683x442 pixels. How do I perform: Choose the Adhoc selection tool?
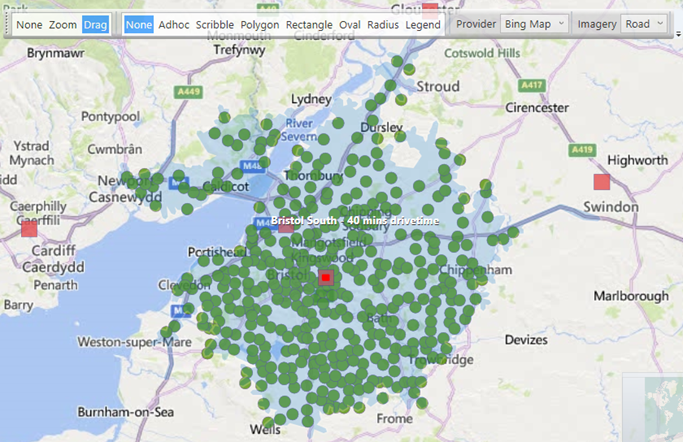[x=174, y=25]
